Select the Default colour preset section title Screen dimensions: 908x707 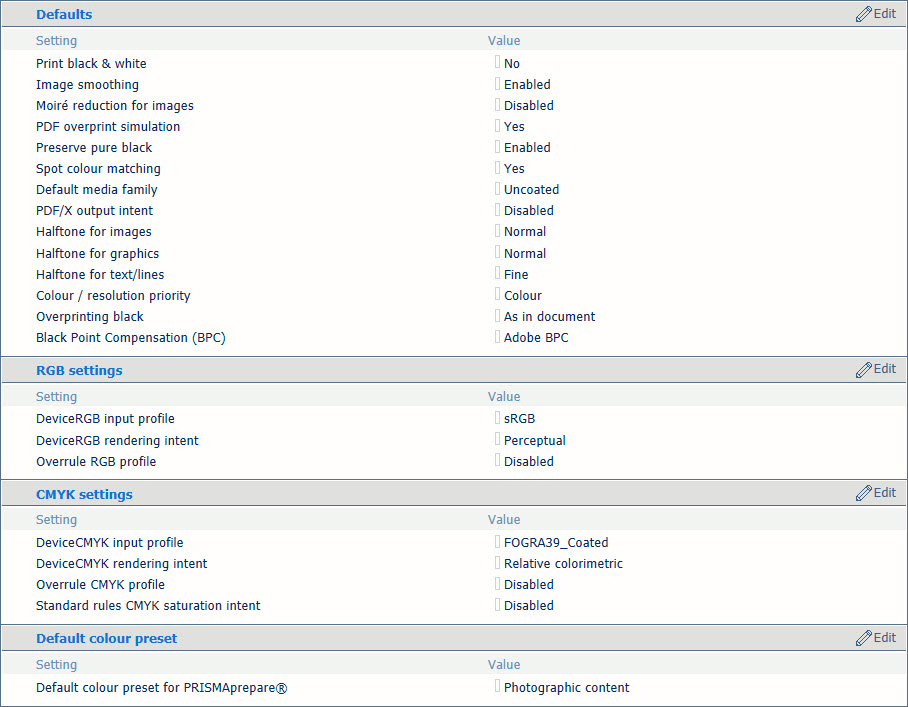[107, 639]
